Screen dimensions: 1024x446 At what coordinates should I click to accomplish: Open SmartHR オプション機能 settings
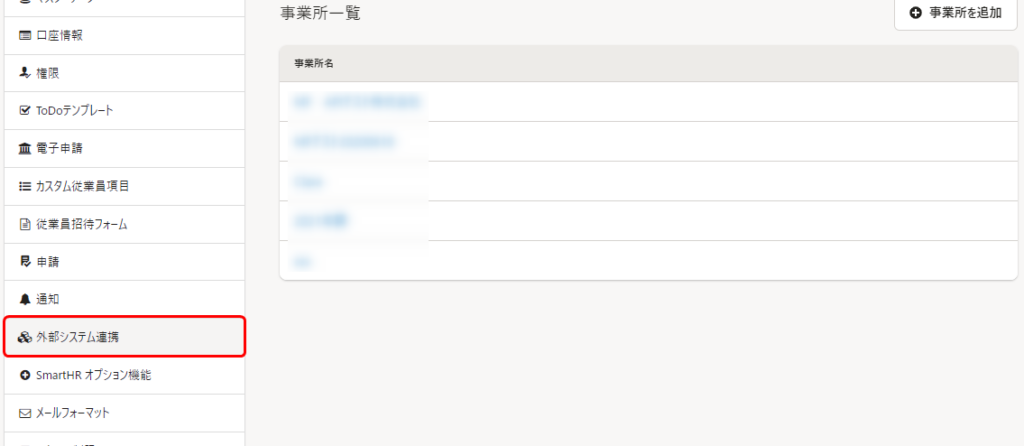coord(124,375)
